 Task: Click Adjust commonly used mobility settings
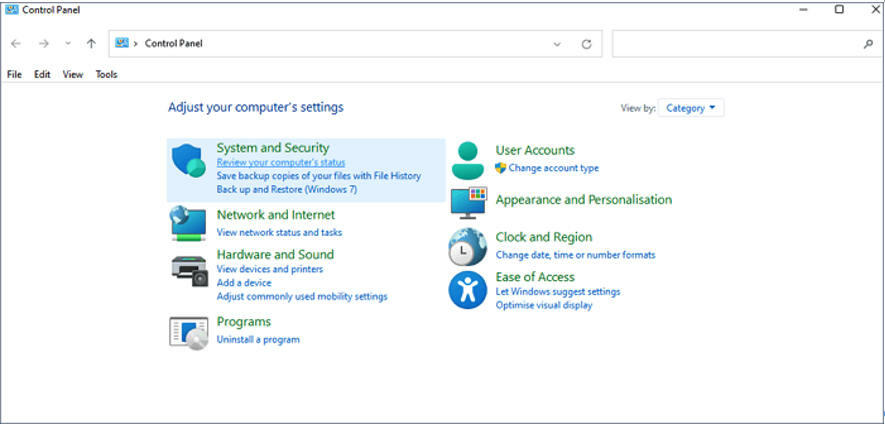point(302,296)
